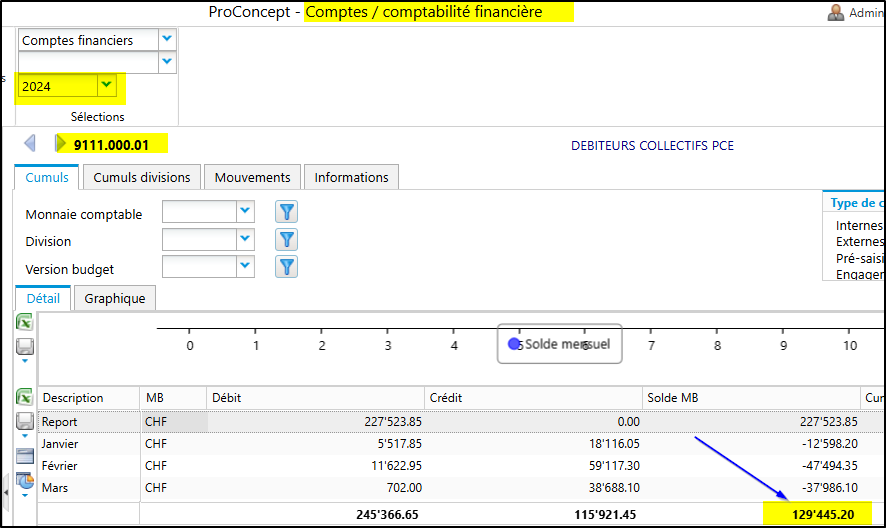Click account number 9111.000.01 field

click(111, 145)
